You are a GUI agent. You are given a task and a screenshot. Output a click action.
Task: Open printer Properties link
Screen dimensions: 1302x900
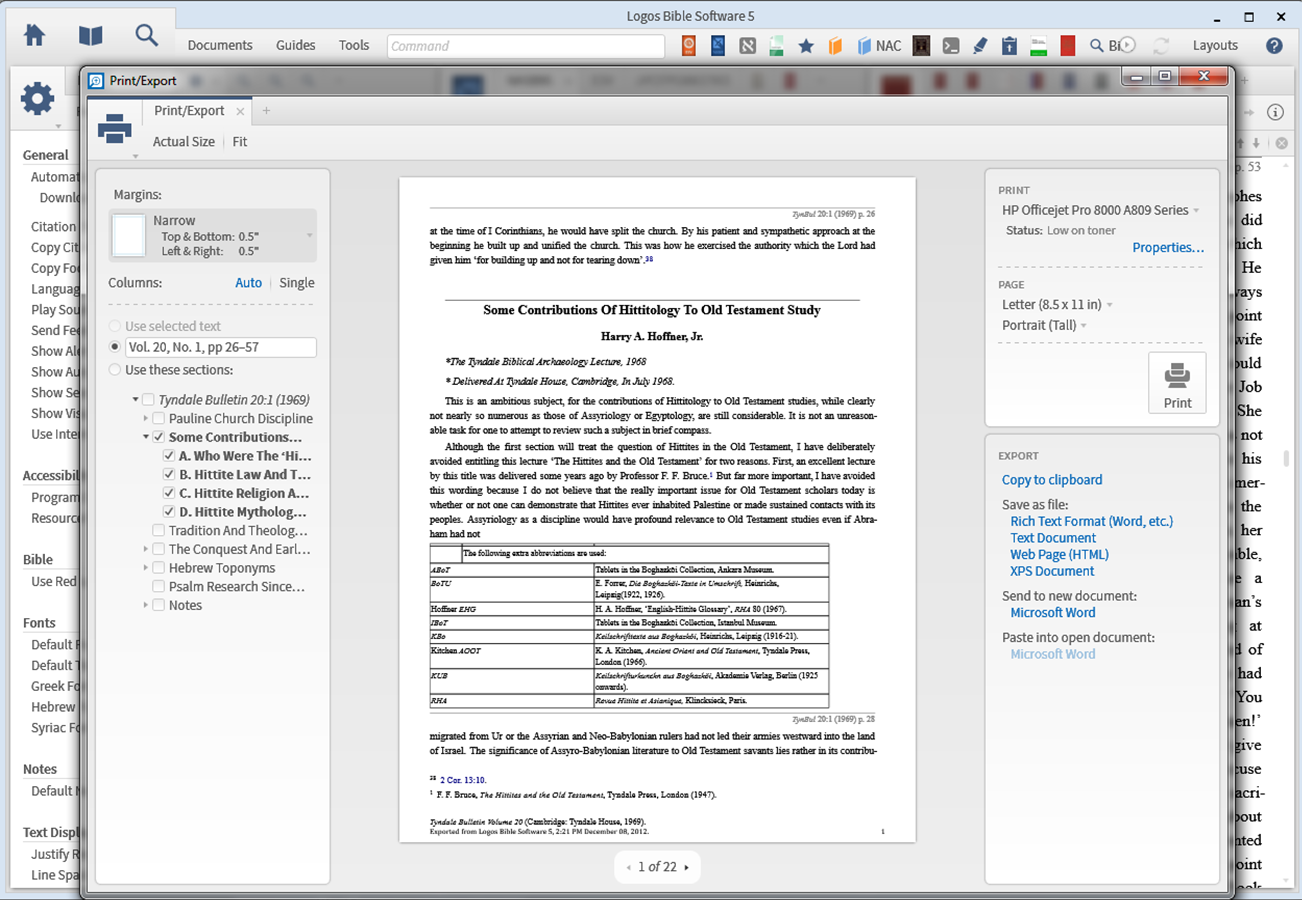click(x=1168, y=247)
